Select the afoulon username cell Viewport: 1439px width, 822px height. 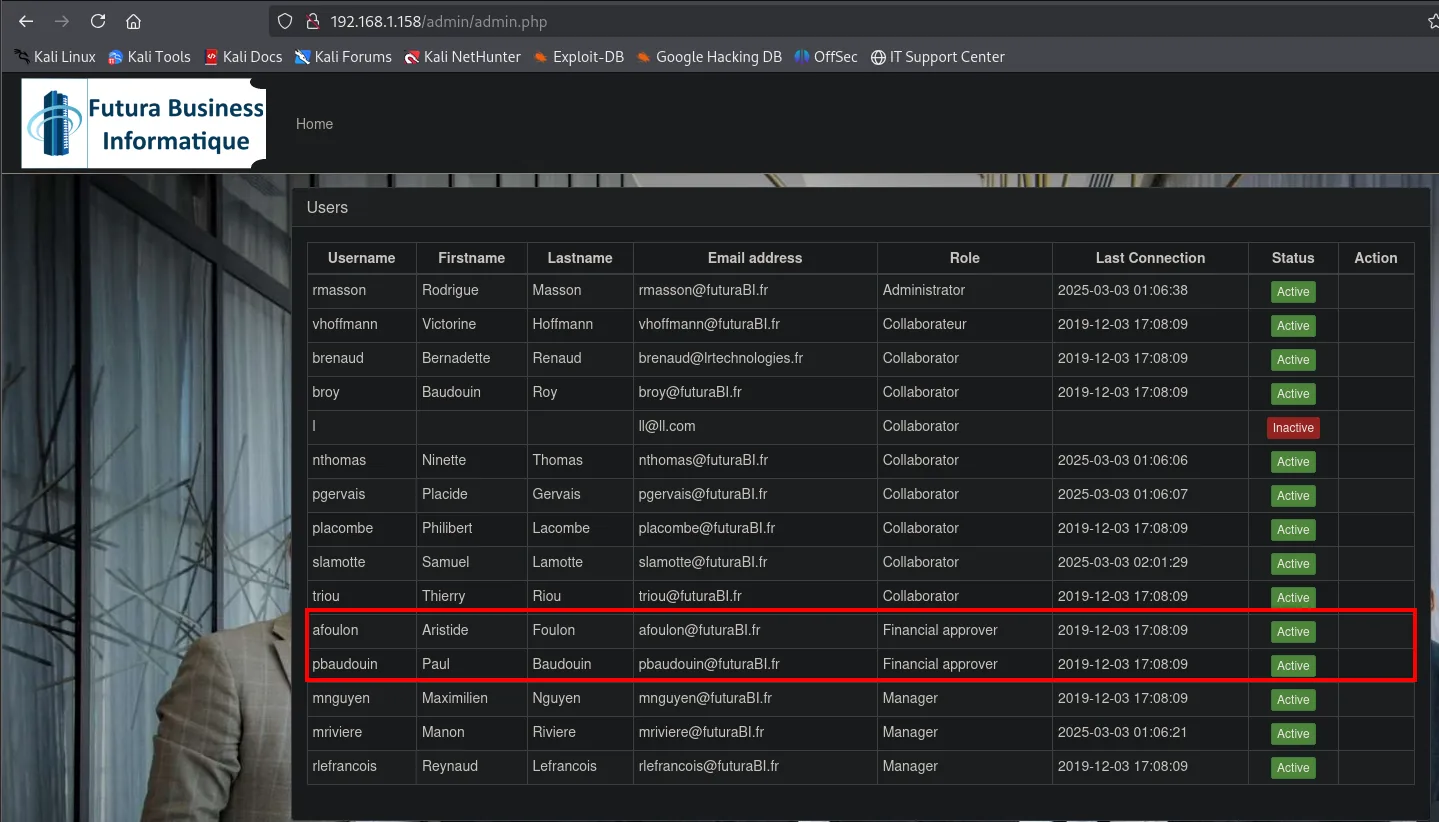point(362,630)
